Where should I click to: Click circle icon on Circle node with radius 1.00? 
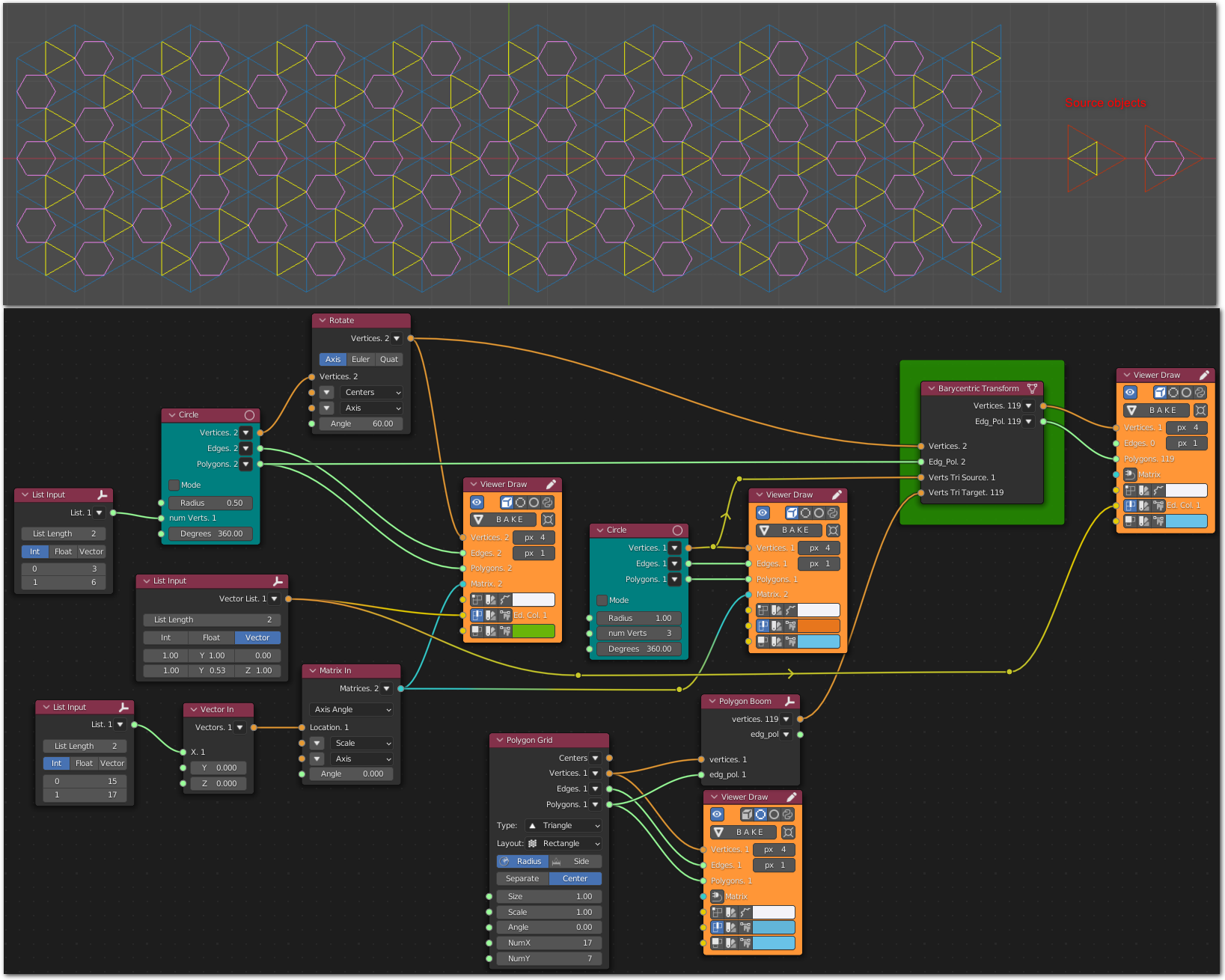pos(677,530)
